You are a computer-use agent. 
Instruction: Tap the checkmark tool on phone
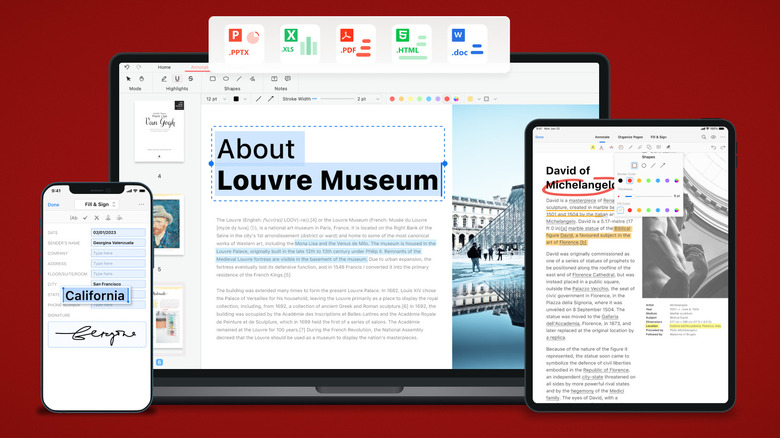click(85, 218)
